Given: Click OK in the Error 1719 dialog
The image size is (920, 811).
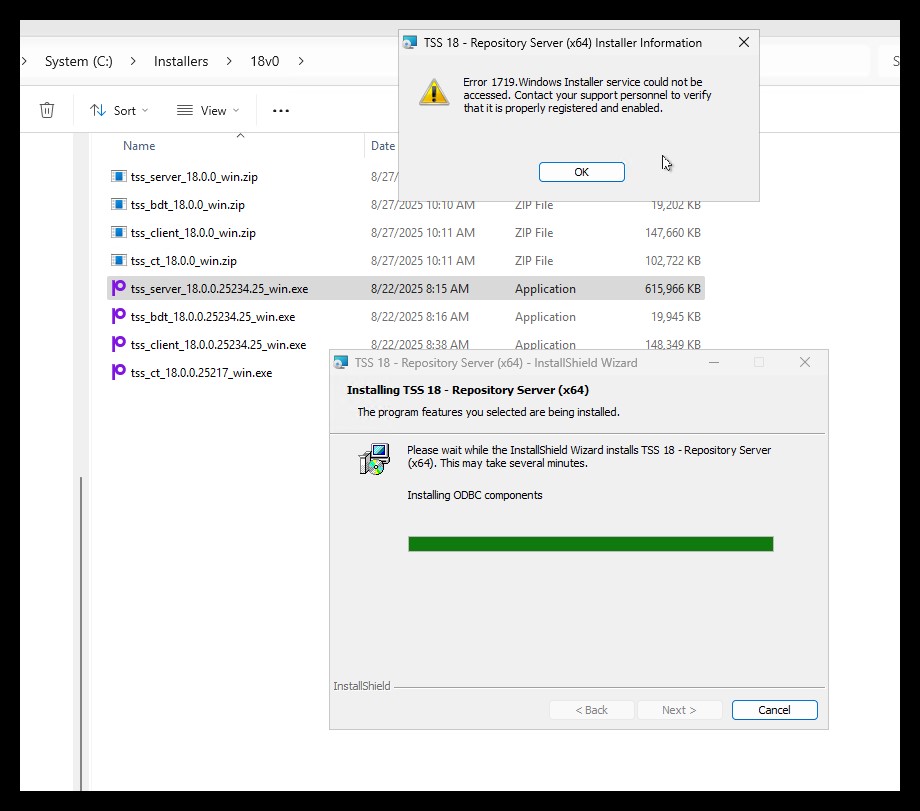Looking at the screenshot, I should pyautogui.click(x=581, y=172).
